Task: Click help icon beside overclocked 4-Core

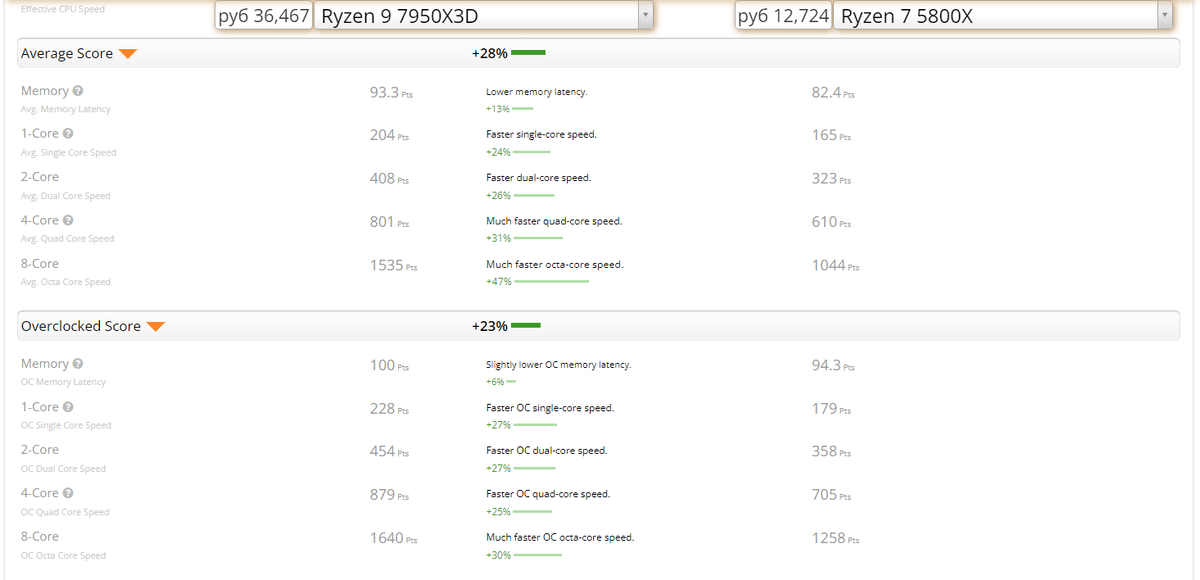Action: tap(68, 493)
